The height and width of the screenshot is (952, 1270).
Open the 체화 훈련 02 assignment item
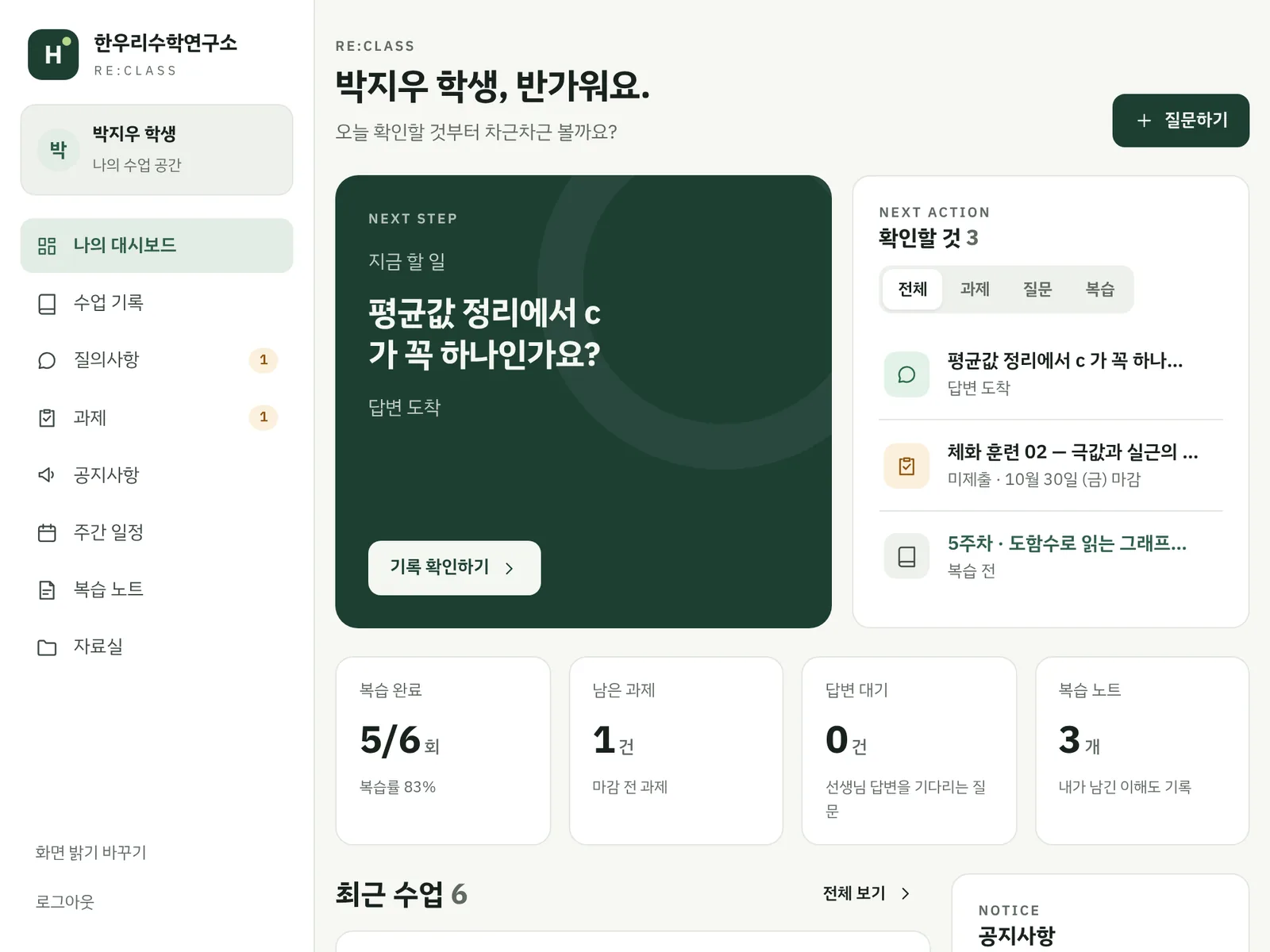1051,466
